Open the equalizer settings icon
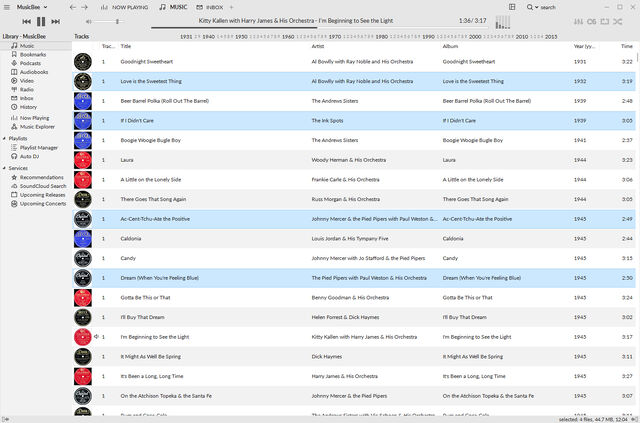 578,21
